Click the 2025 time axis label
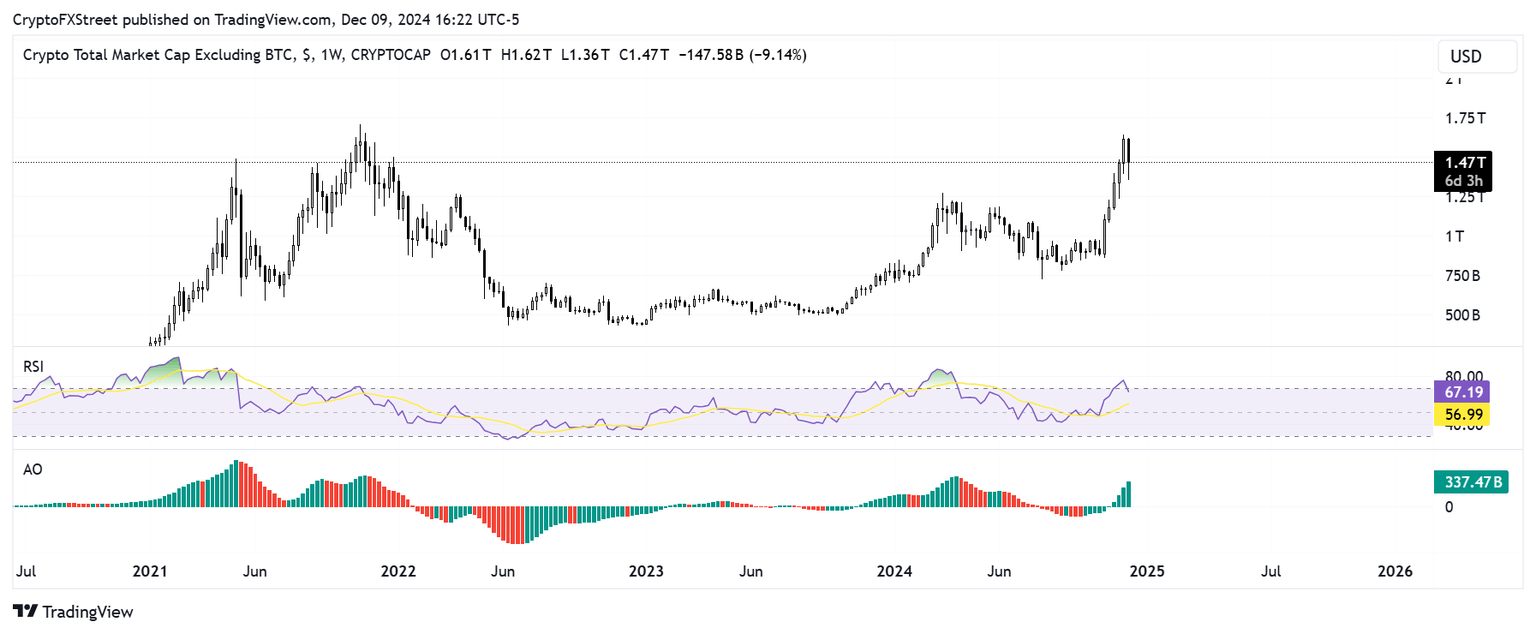This screenshot has width=1536, height=634. pos(1146,571)
